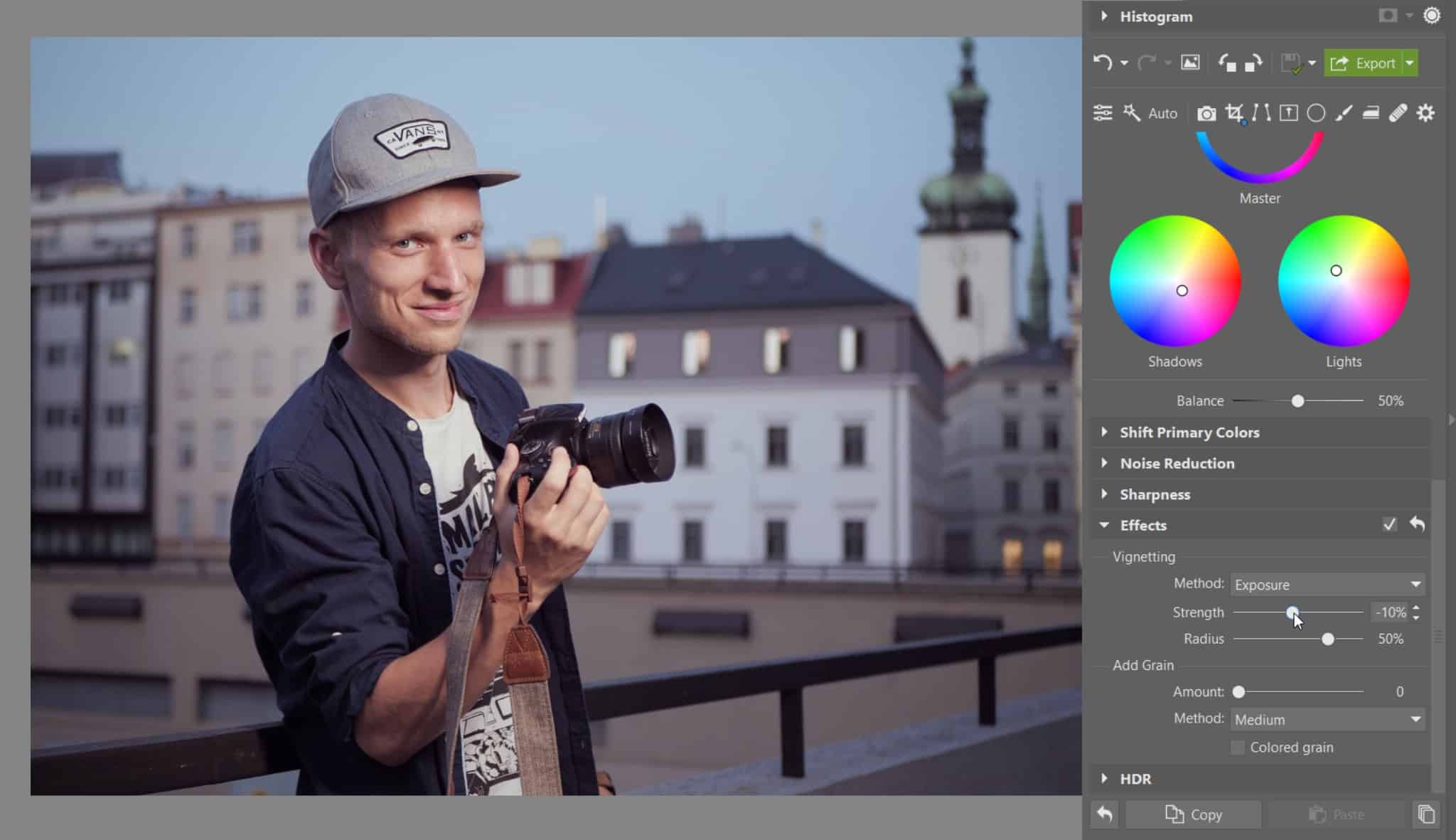Select the Filter Brush tool
The image size is (1456, 840).
point(1343,113)
